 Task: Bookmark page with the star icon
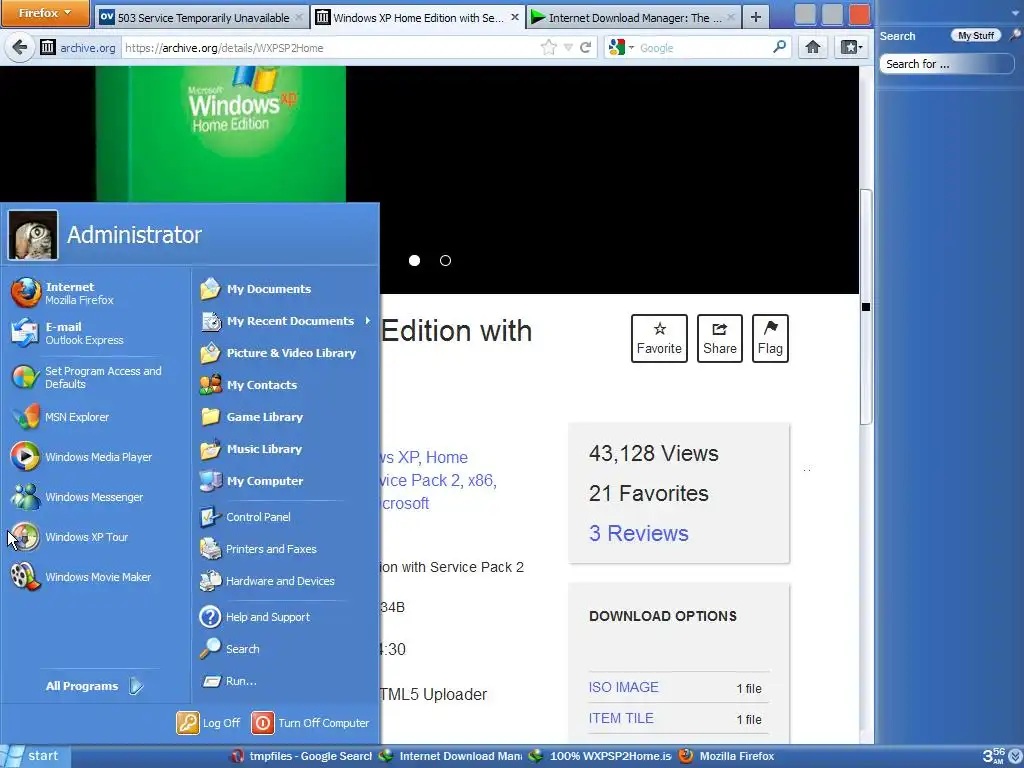pyautogui.click(x=549, y=47)
